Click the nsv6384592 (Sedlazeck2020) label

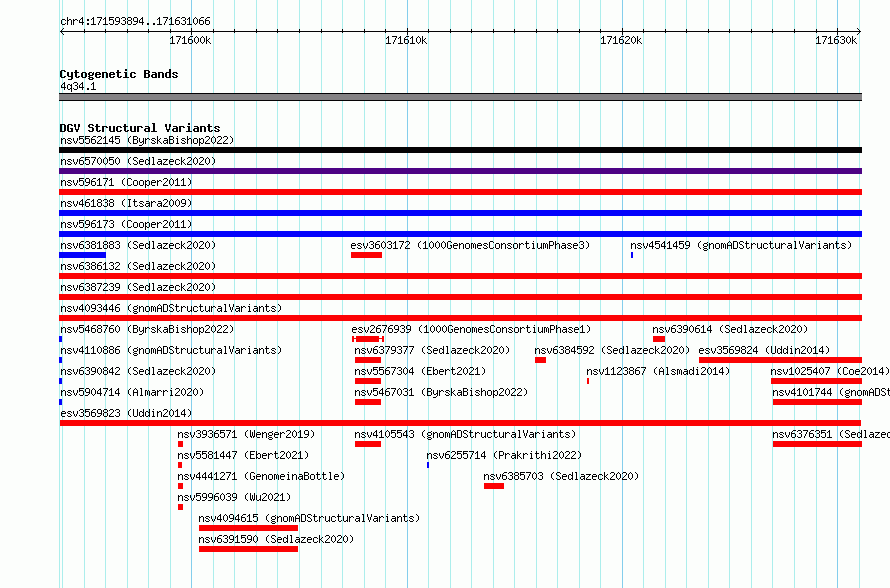pyautogui.click(x=612, y=350)
